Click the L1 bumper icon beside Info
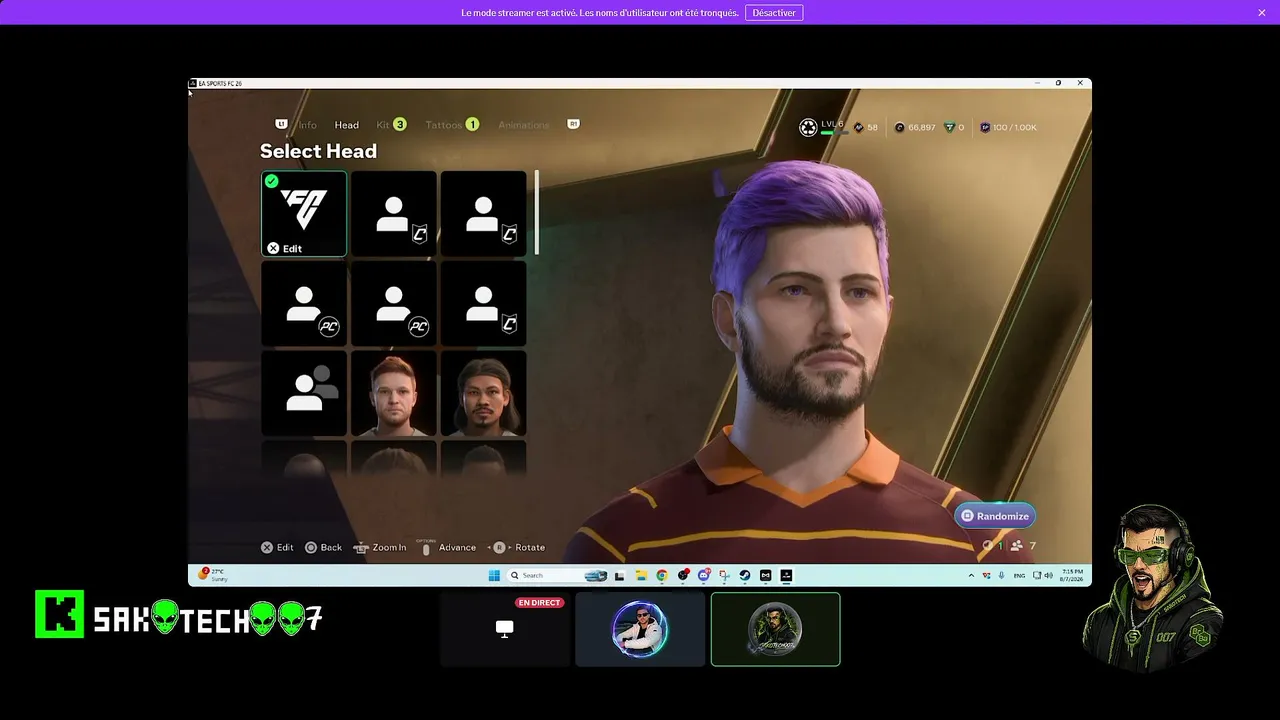This screenshot has height=720, width=1280. pos(281,124)
